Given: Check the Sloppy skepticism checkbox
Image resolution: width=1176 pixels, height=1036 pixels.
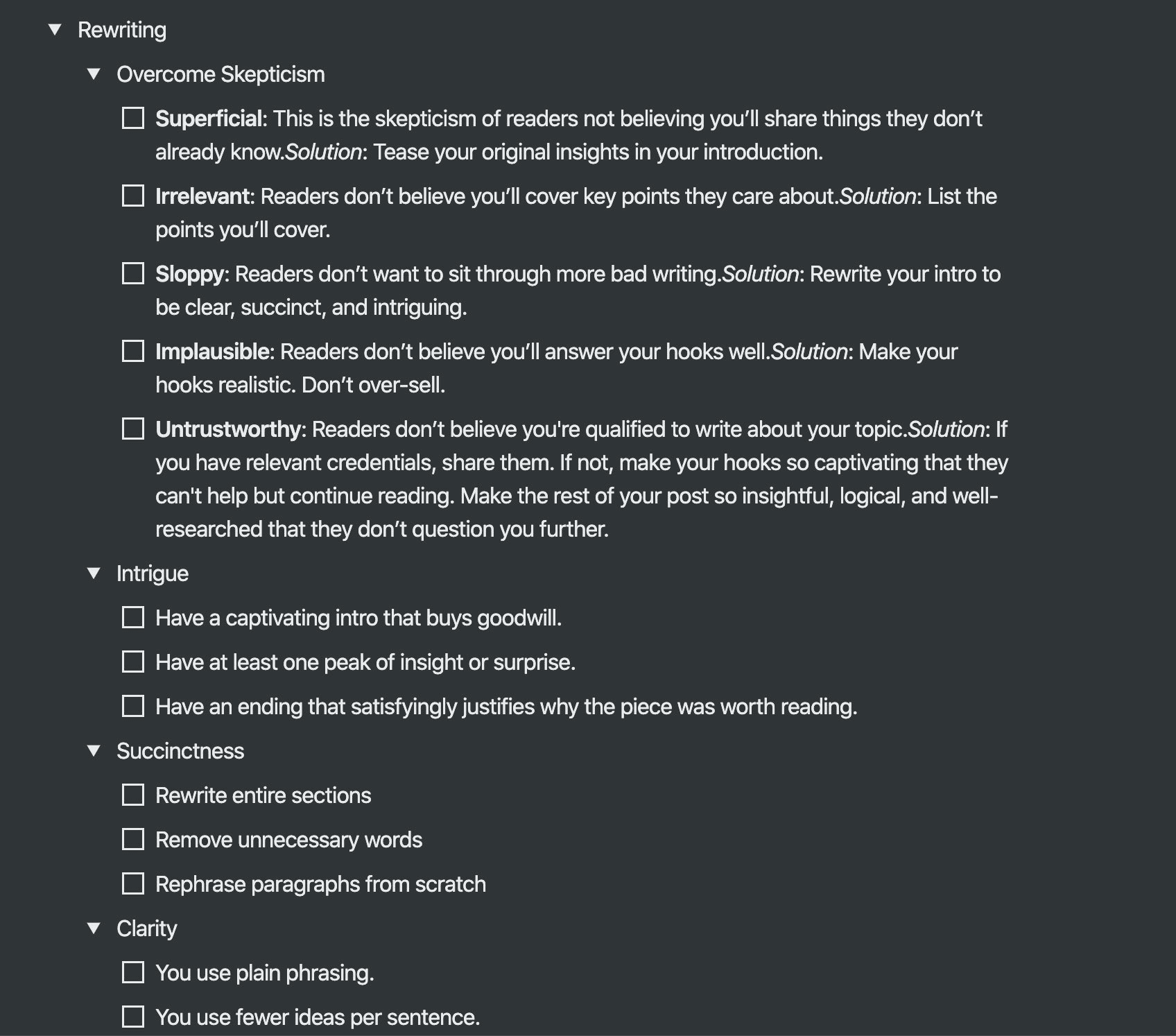Looking at the screenshot, I should tap(133, 274).
